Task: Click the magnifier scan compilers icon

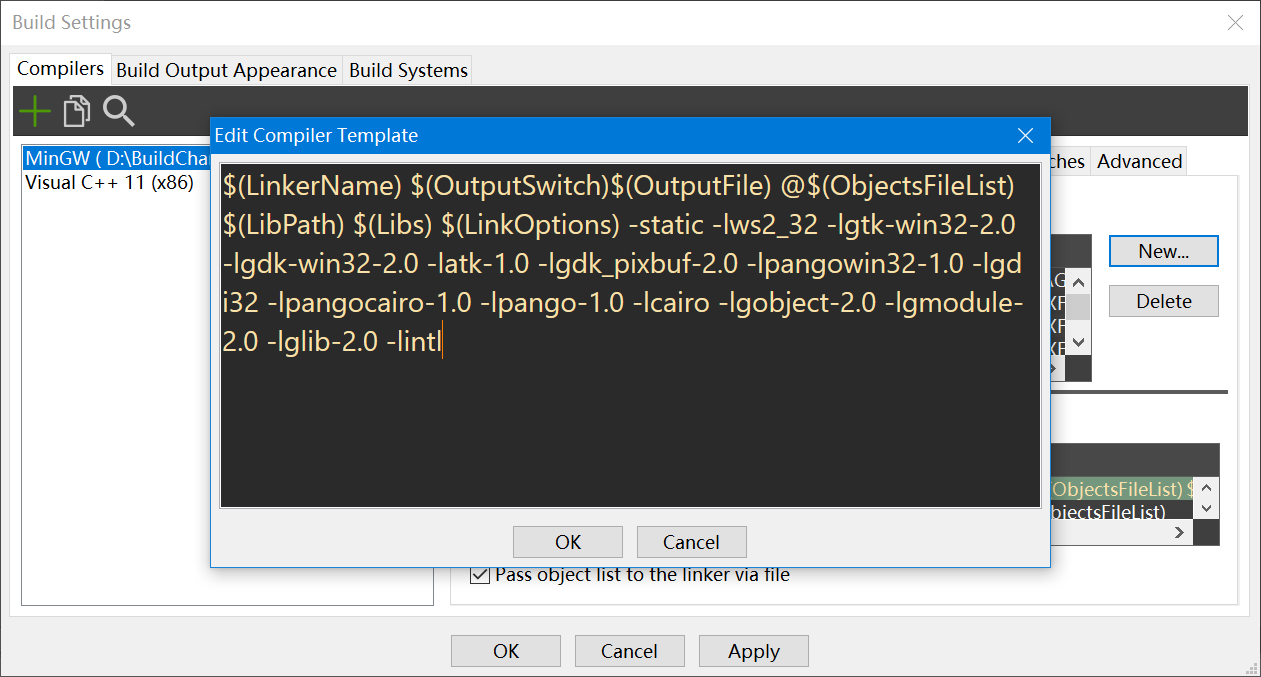Action: (x=119, y=111)
